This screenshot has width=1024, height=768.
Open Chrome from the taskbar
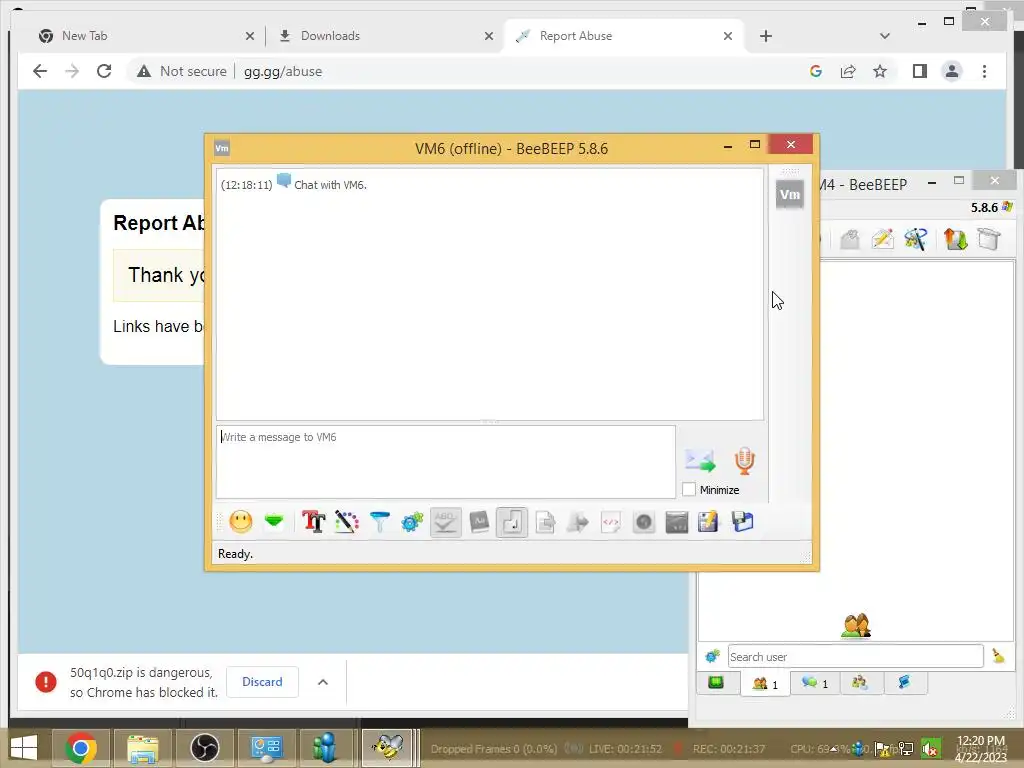(81, 748)
